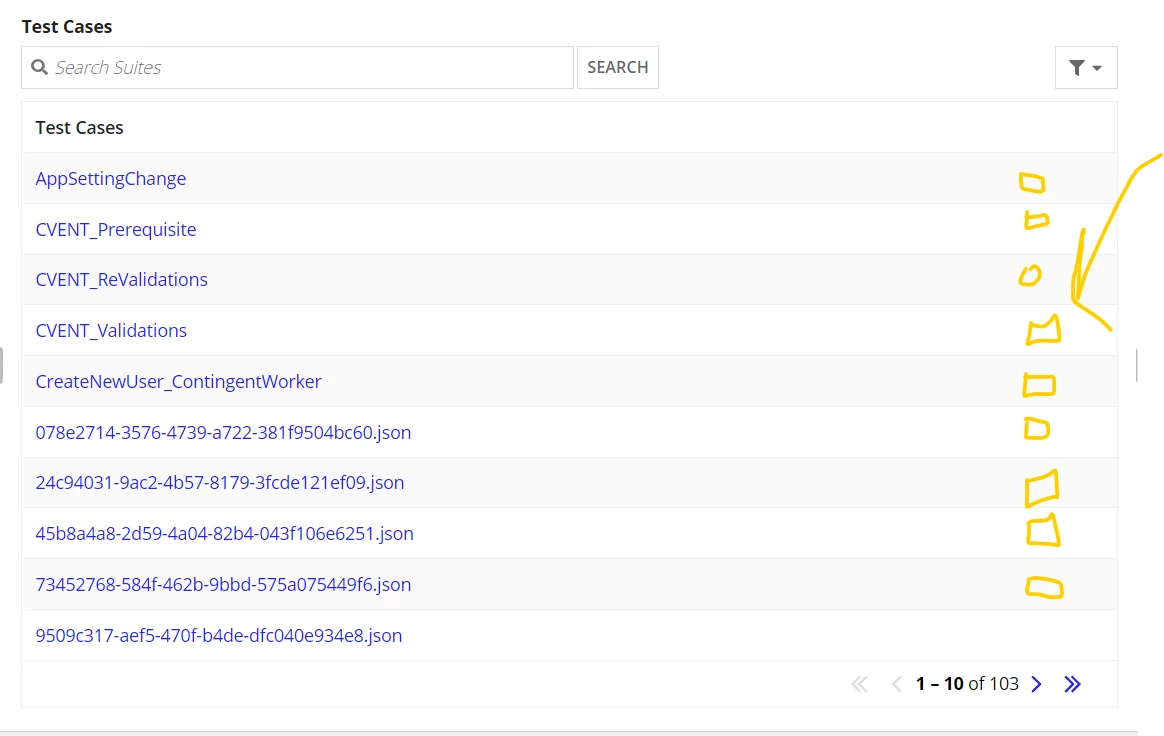This screenshot has height=736, width=1164.
Task: Open the filter dropdown
Action: [1086, 68]
